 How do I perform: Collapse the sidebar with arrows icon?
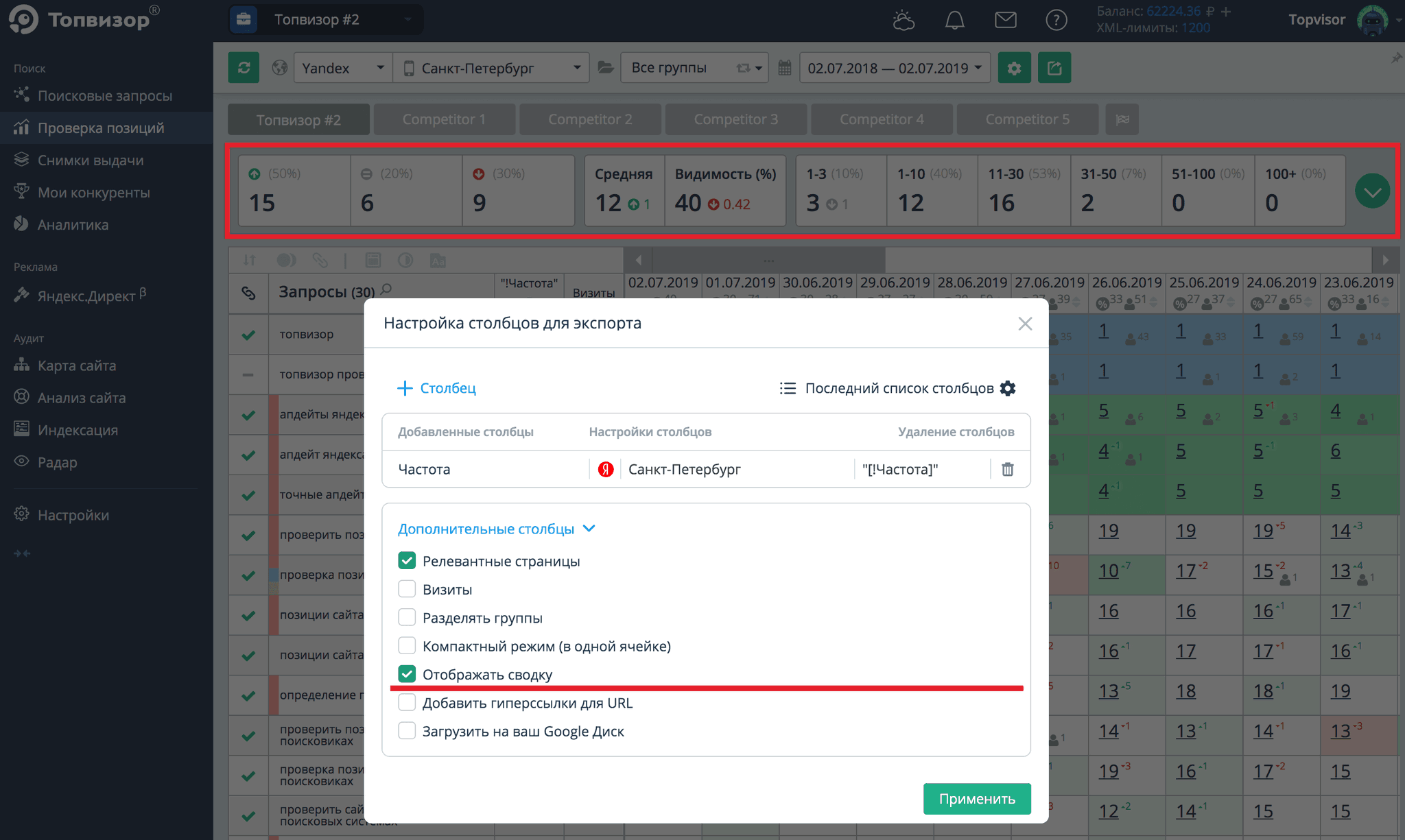coord(22,553)
